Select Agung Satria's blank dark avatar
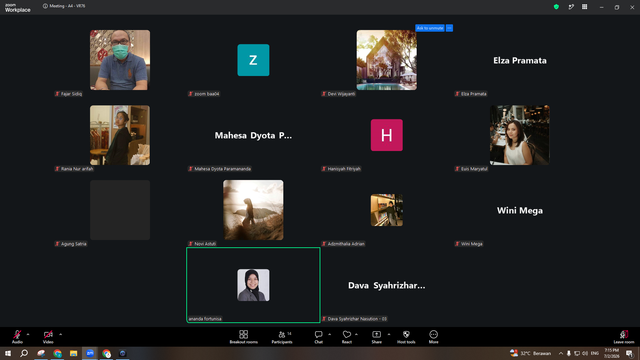The width and height of the screenshot is (640, 360). click(120, 210)
